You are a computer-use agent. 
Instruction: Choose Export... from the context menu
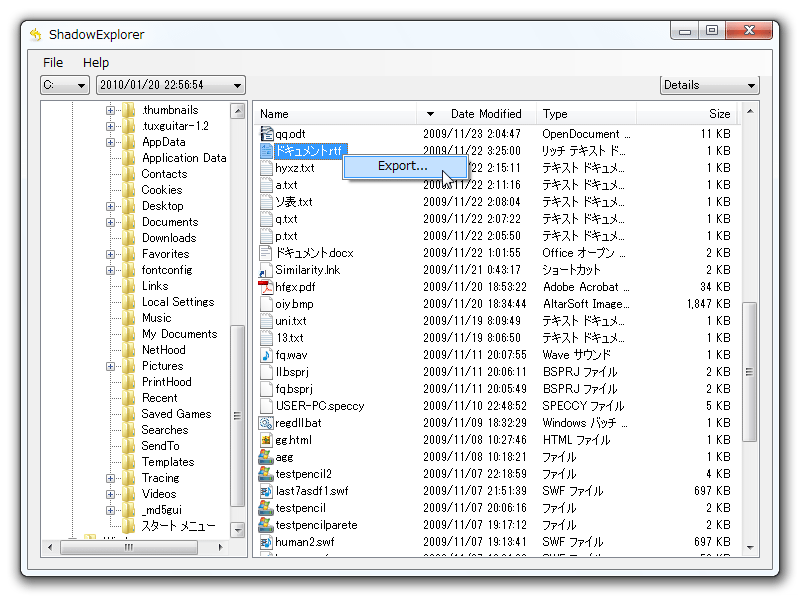point(403,166)
